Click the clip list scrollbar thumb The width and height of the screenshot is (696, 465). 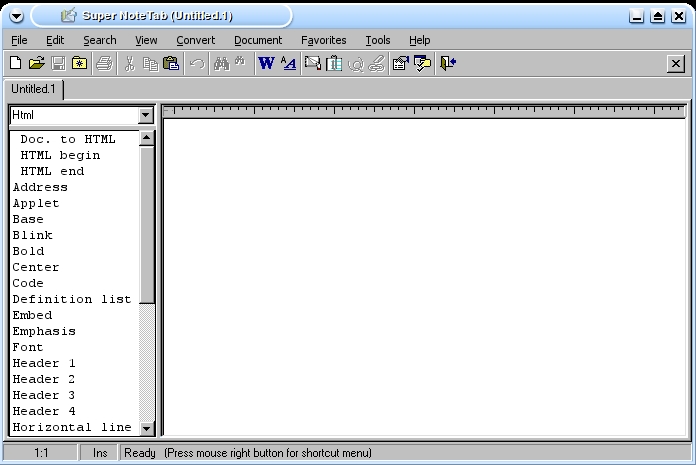click(146, 225)
